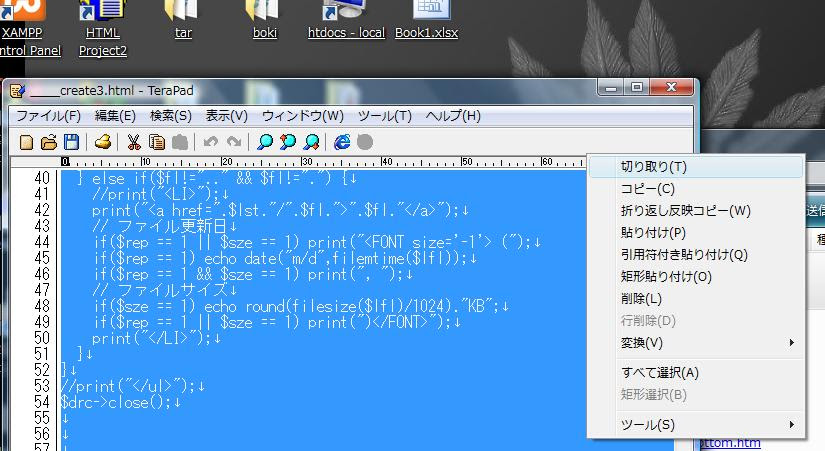
Task: Click the $drc->close(); code line
Action: pos(120,403)
